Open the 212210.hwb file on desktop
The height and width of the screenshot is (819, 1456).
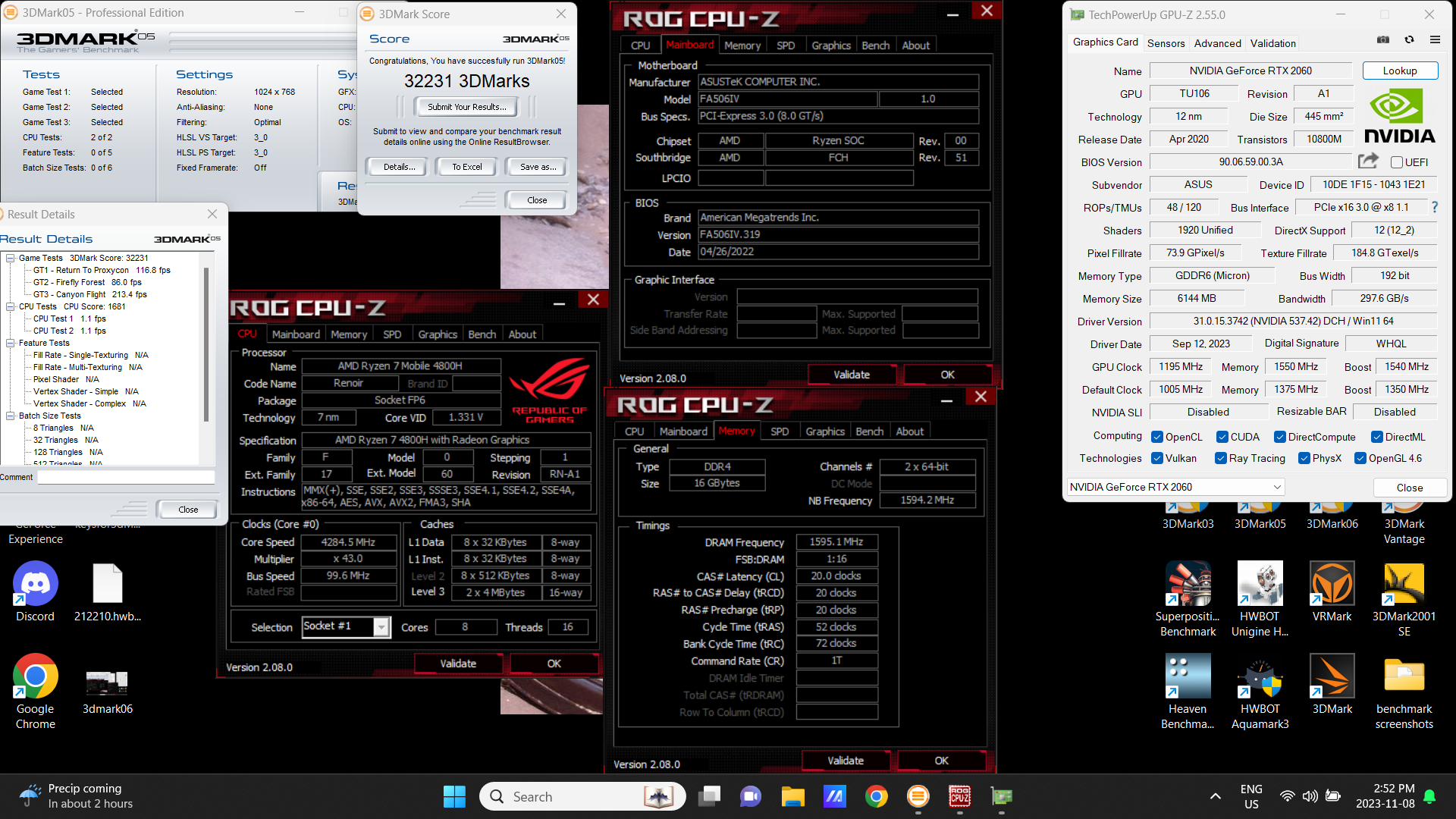pyautogui.click(x=108, y=592)
